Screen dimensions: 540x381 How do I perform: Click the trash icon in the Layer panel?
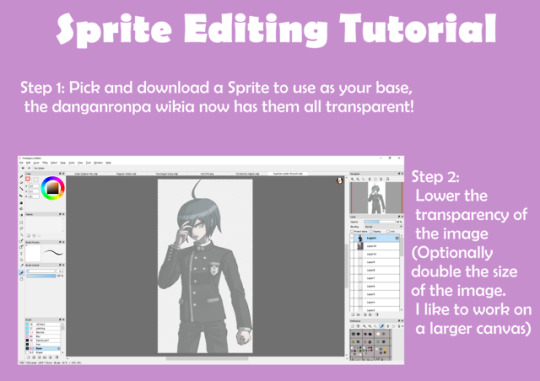click(377, 315)
